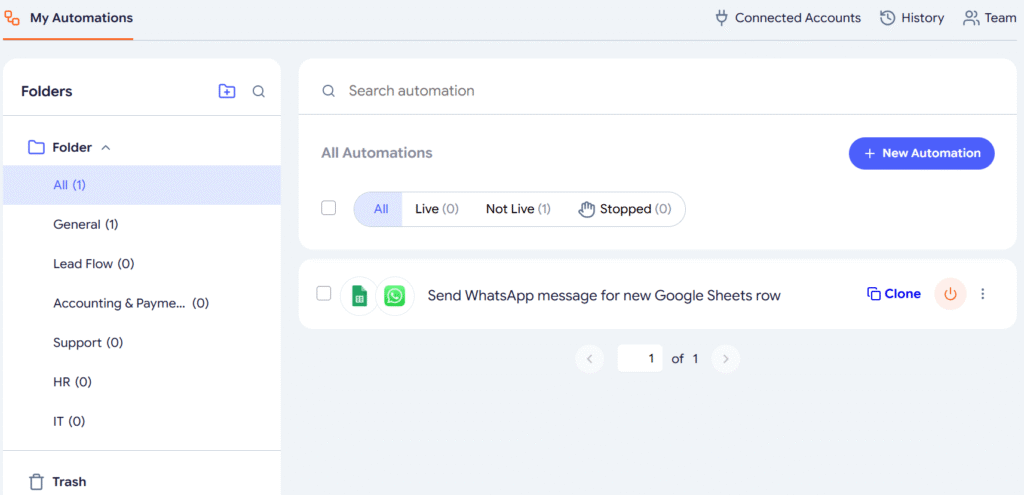This screenshot has width=1024, height=495.
Task: Go to previous page arrow
Action: (590, 359)
